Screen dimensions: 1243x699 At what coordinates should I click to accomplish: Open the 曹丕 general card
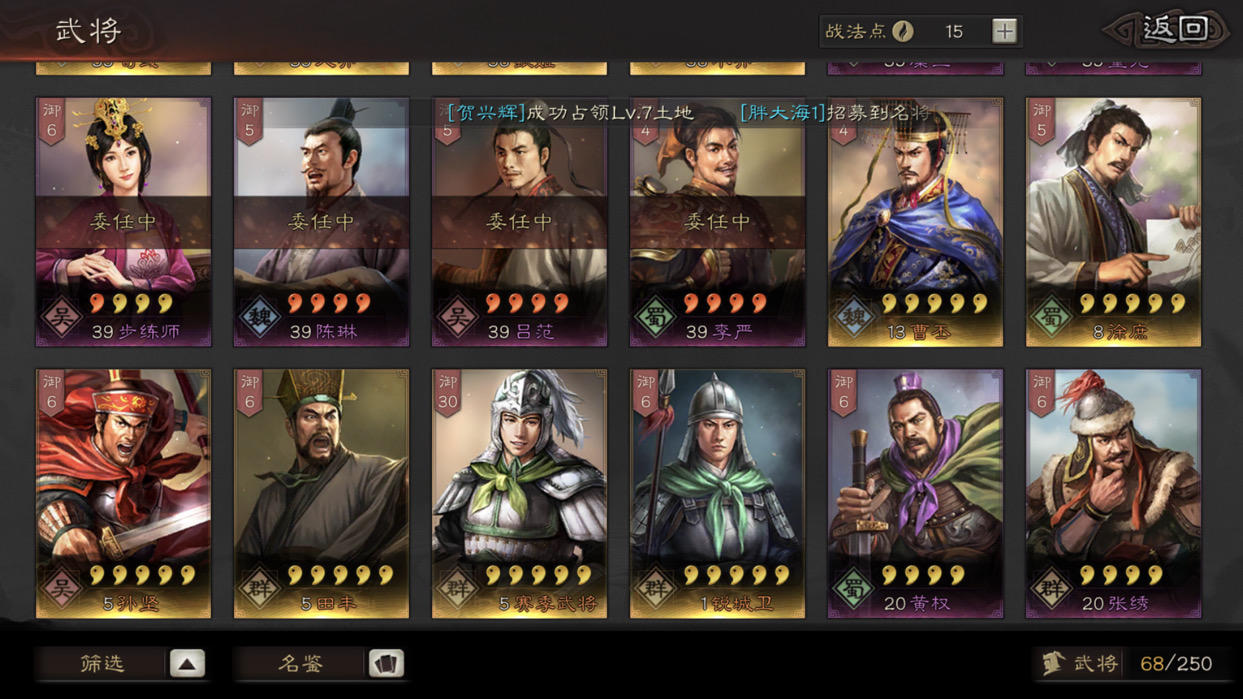pos(915,222)
